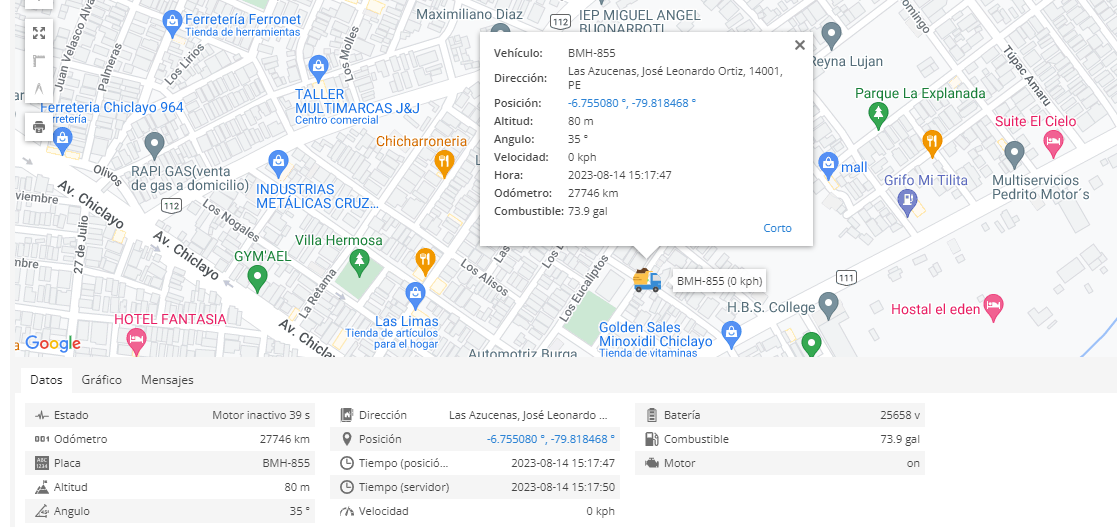Click the Corto link in popup

click(x=777, y=228)
